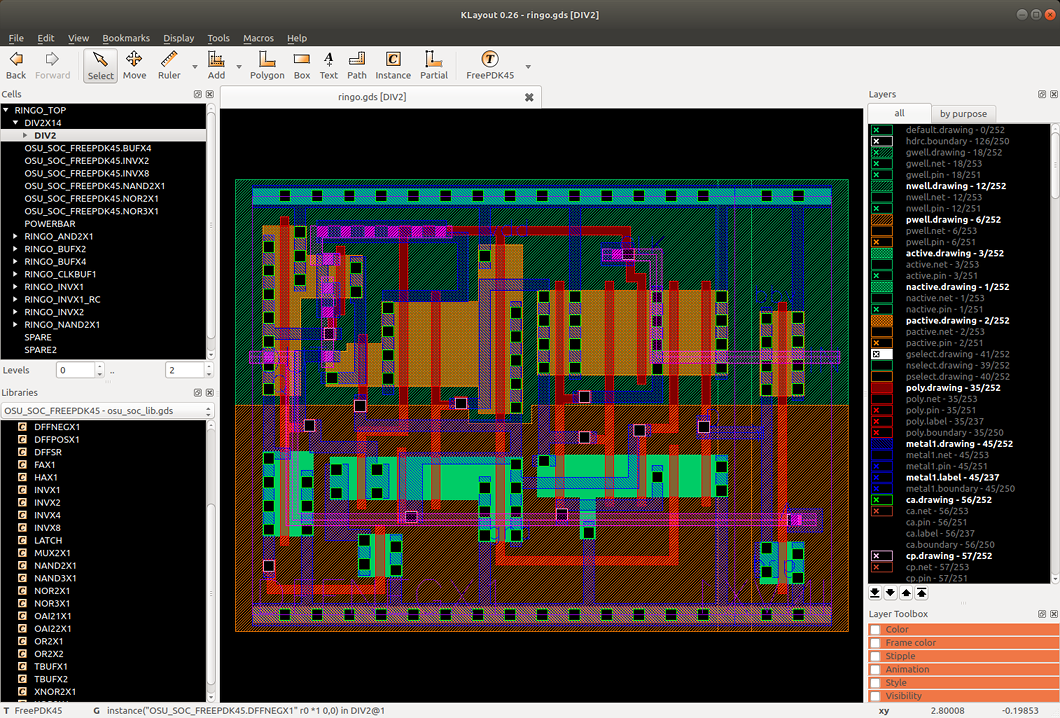The width and height of the screenshot is (1060, 718).
Task: Select the Path tool
Action: point(357,65)
